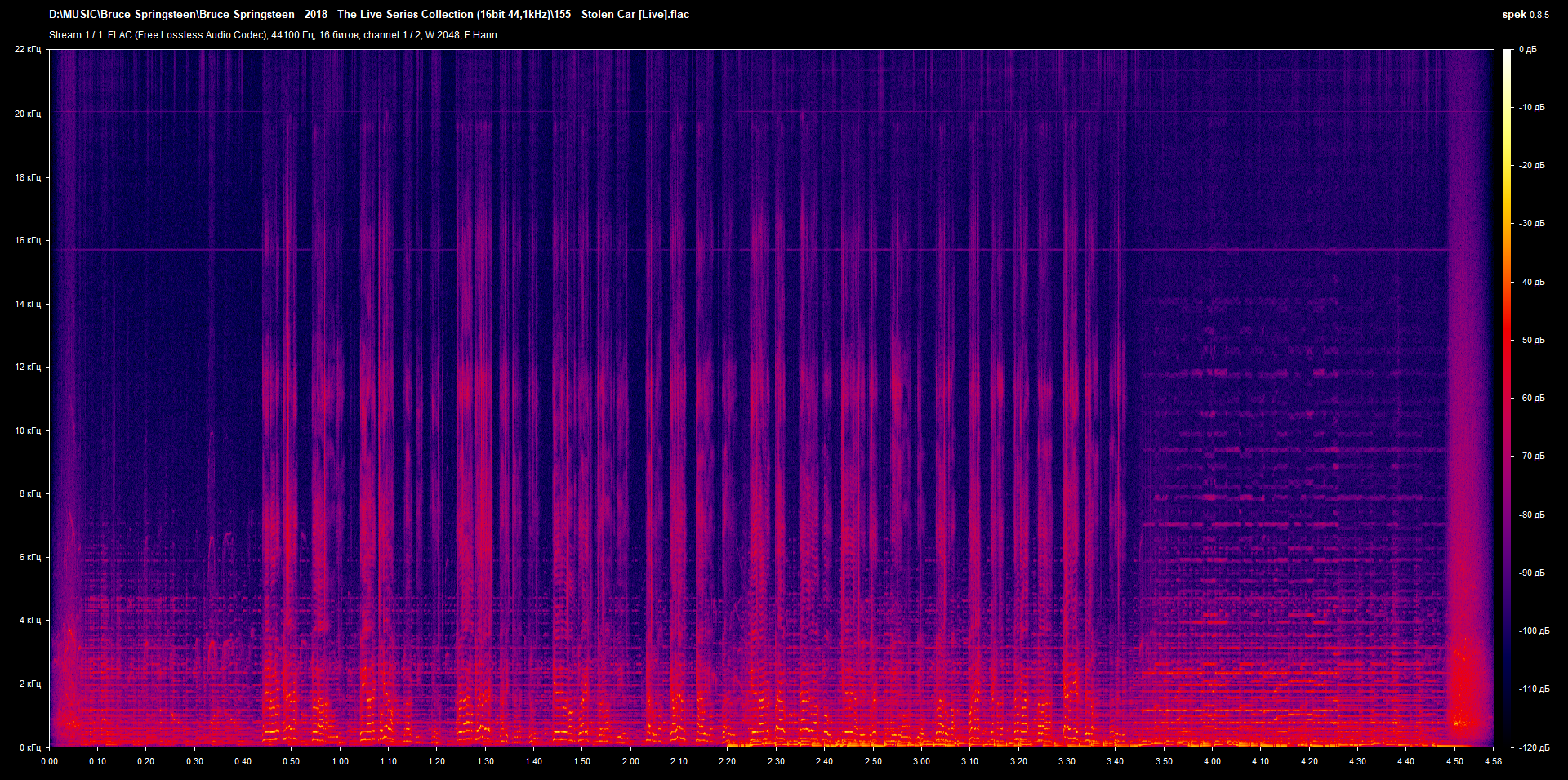Select the 1:00 time axis marker

pyautogui.click(x=340, y=761)
